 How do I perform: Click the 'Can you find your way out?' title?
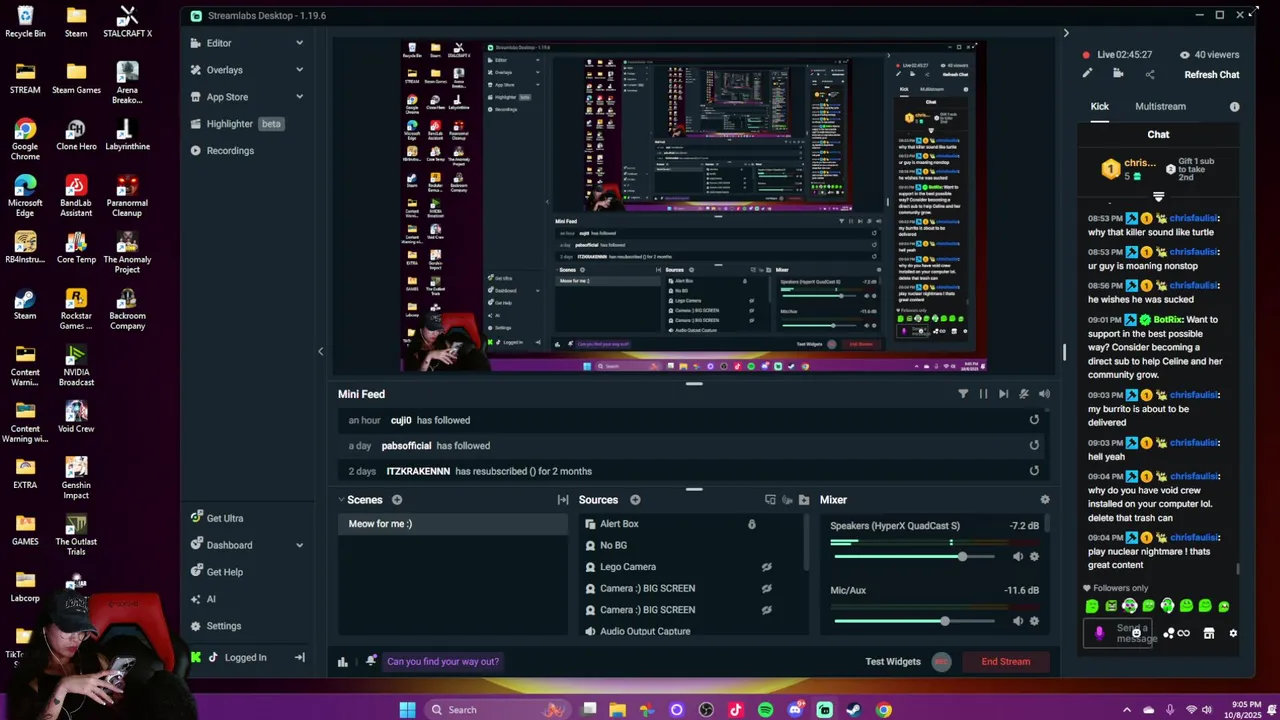(443, 661)
